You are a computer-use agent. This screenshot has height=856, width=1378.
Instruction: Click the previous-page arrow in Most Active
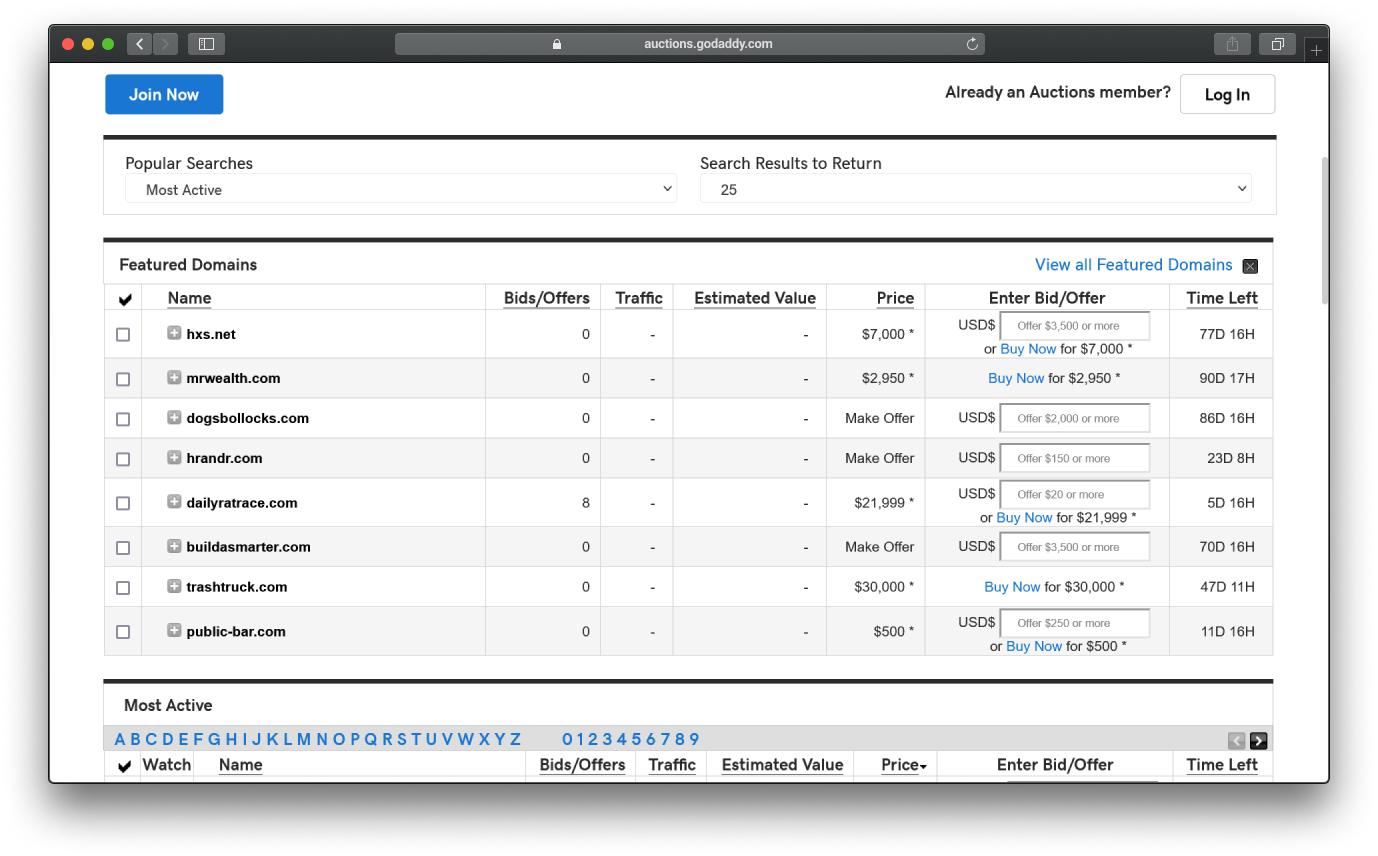pyautogui.click(x=1237, y=741)
